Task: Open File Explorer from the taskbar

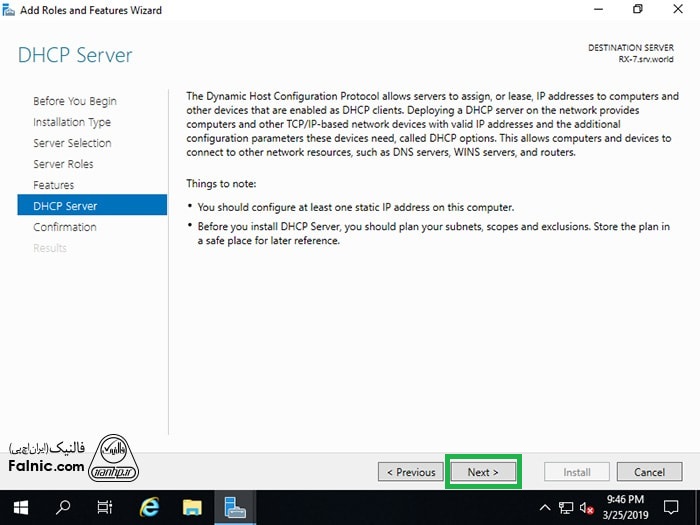Action: click(193, 507)
